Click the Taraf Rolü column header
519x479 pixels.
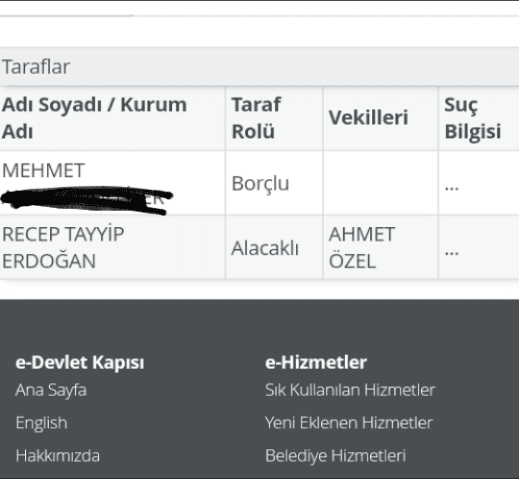click(274, 118)
